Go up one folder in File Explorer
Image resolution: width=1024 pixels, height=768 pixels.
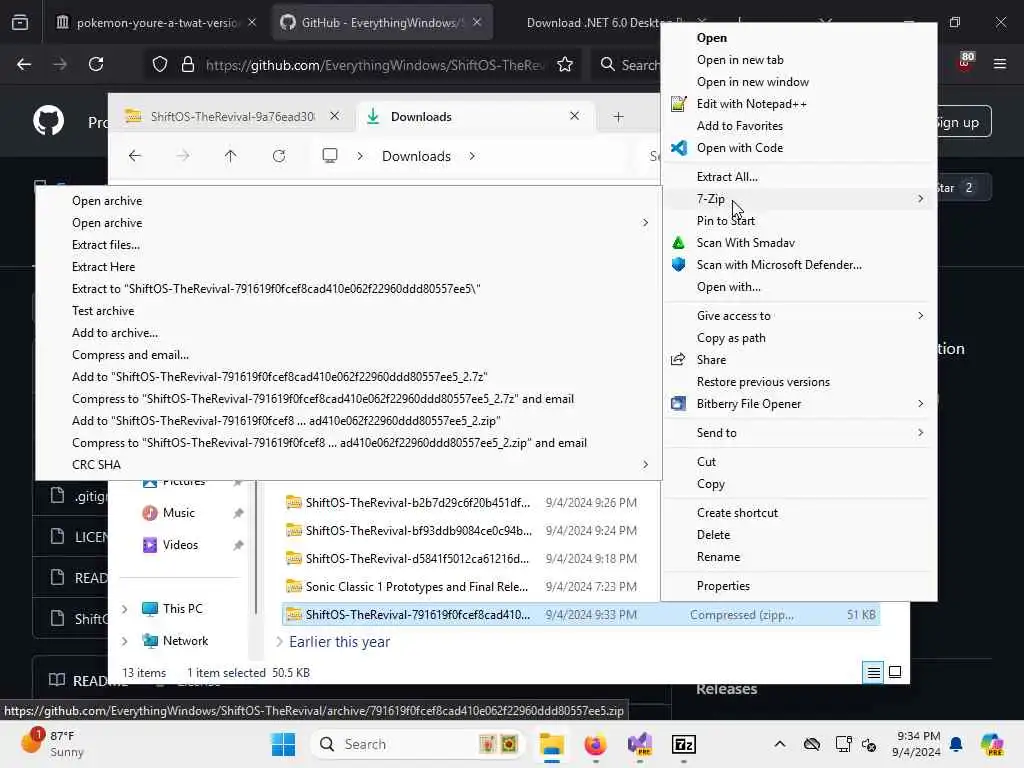(x=231, y=155)
